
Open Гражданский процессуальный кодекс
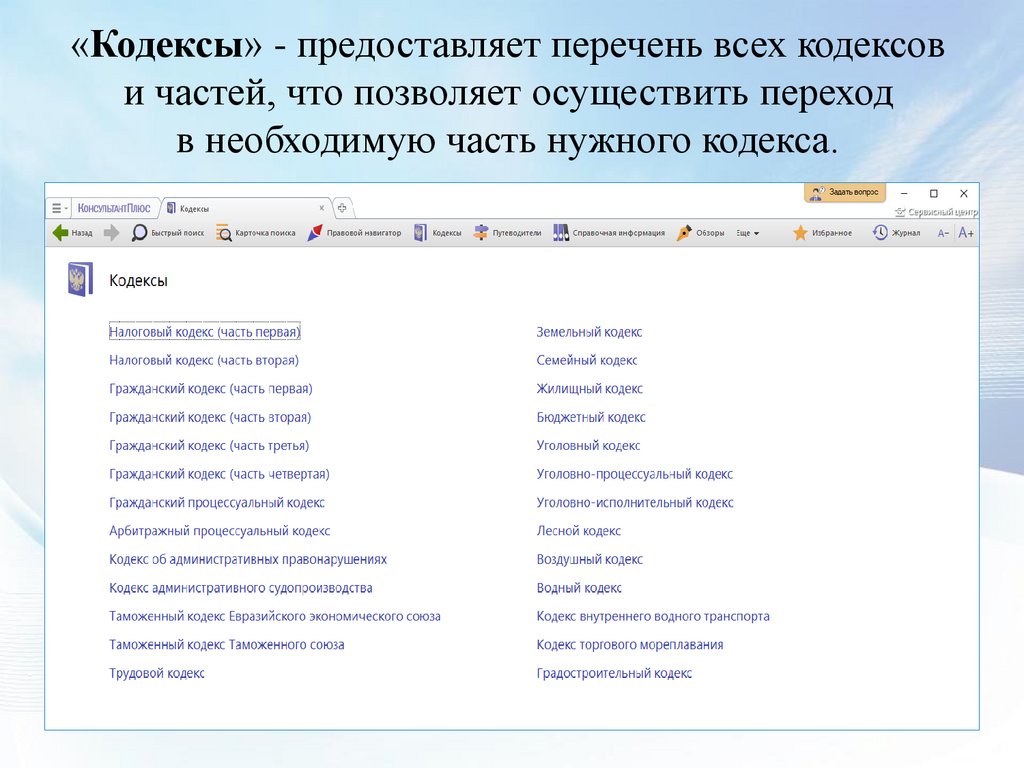click(x=217, y=502)
